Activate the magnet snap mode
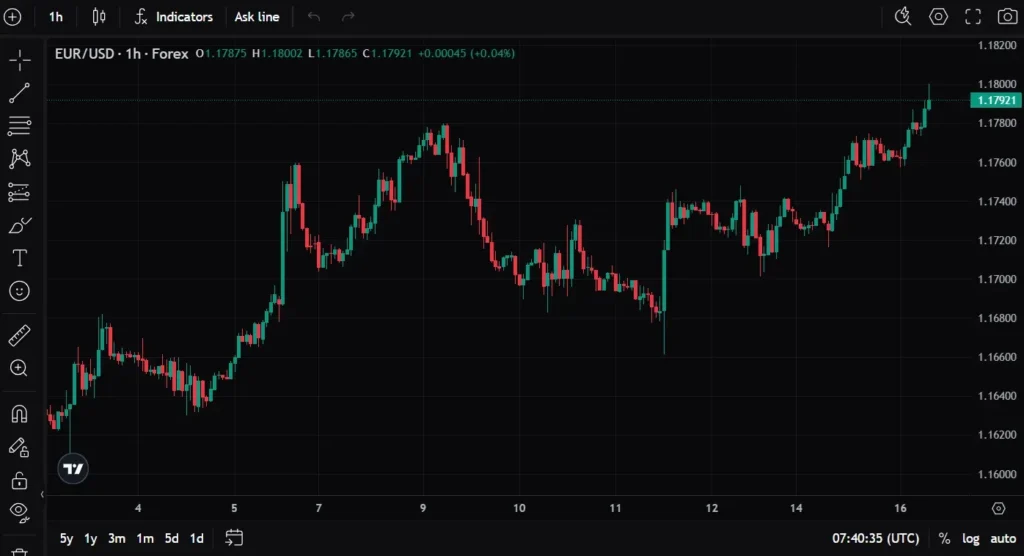This screenshot has width=1024, height=556. click(x=19, y=412)
